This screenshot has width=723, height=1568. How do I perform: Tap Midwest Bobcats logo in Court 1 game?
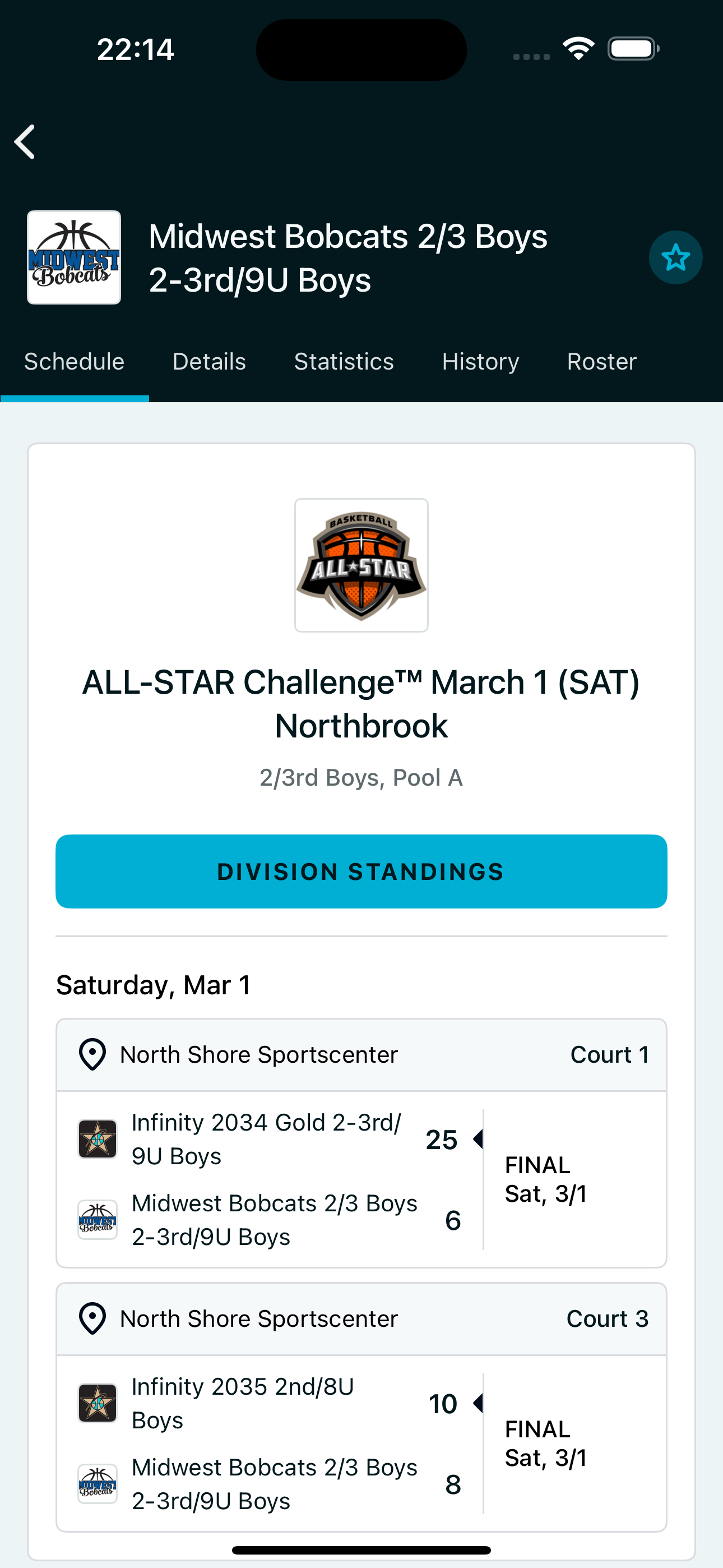98,1220
